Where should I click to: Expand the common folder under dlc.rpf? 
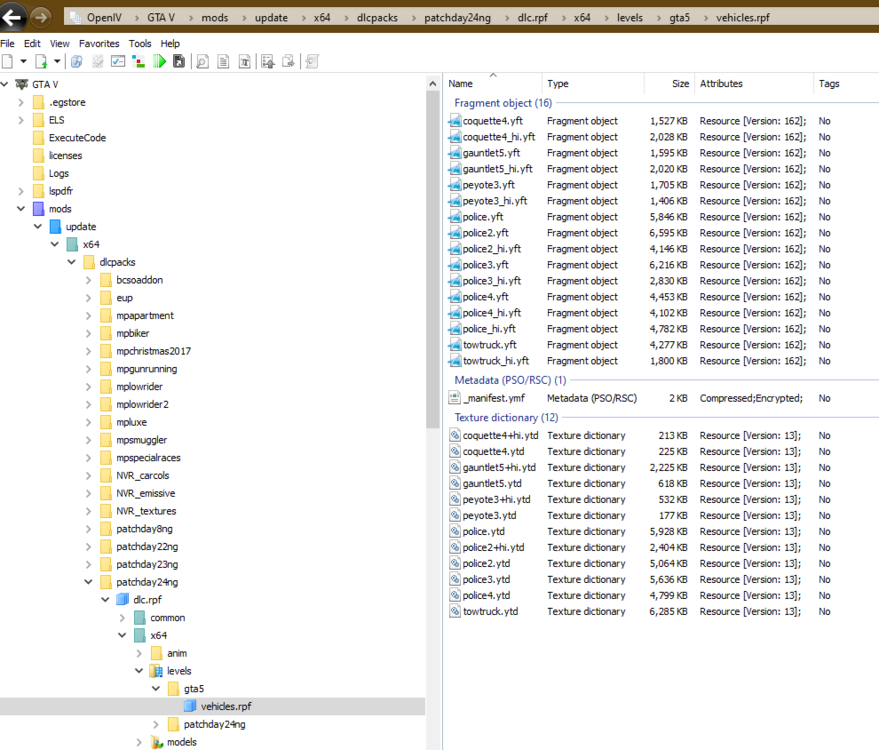coord(122,618)
